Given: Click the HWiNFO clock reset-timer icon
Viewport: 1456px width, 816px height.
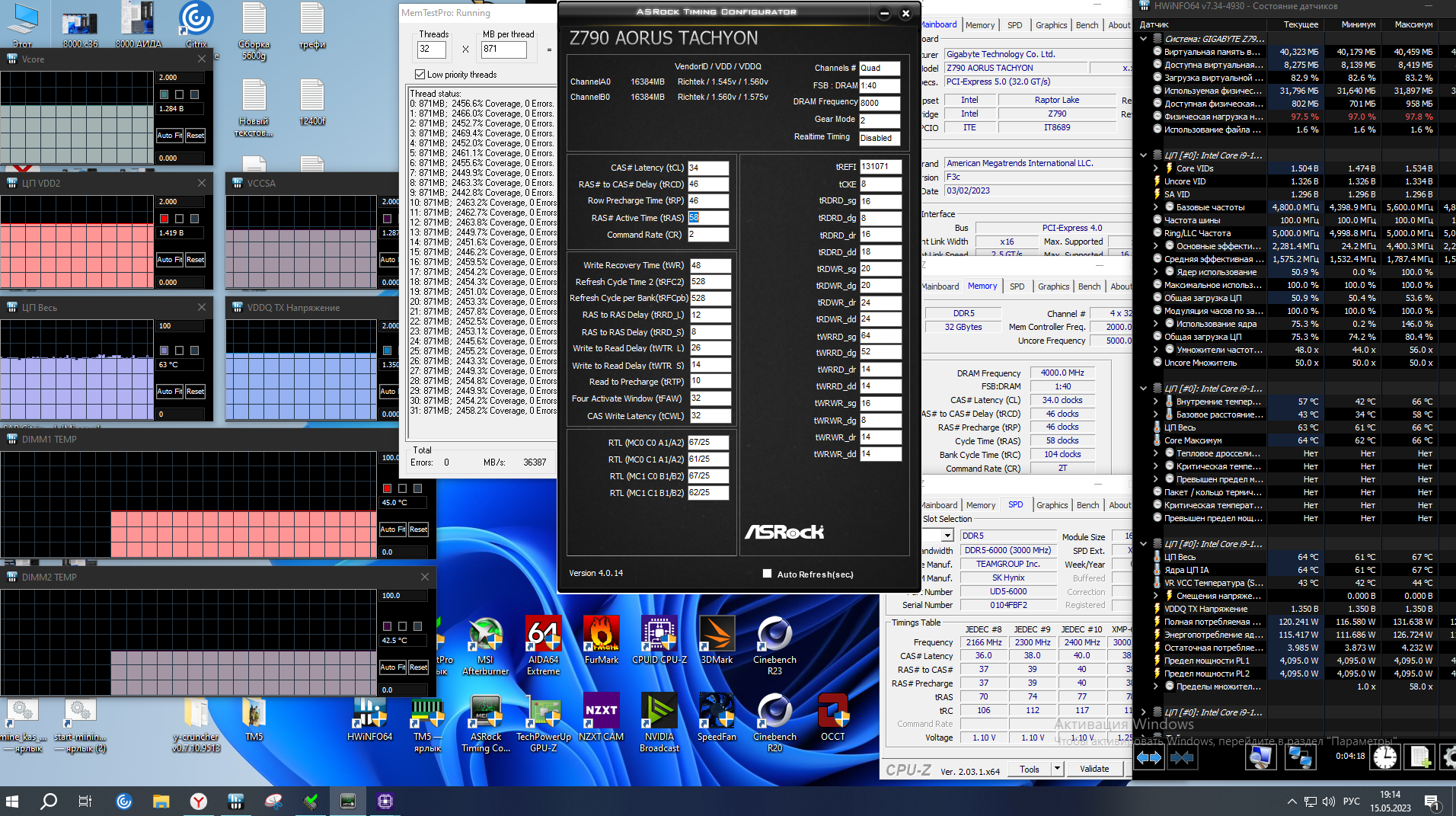Looking at the screenshot, I should (1385, 757).
